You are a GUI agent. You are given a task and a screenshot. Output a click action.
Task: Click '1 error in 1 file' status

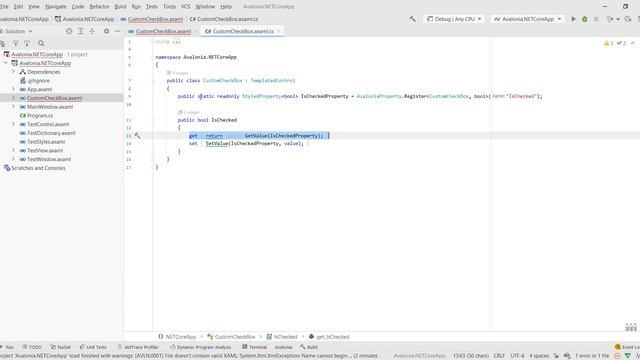click(x=592, y=356)
